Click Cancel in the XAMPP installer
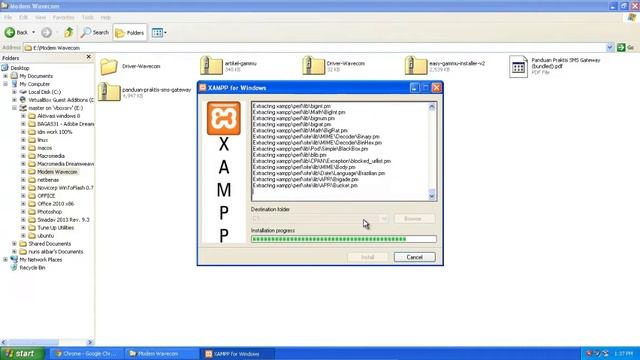 tap(415, 257)
